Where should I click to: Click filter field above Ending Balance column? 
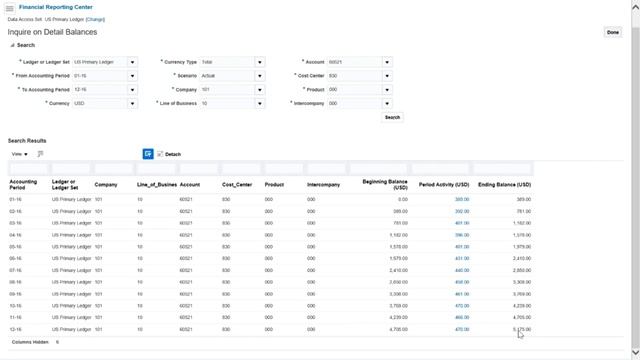pyautogui.click(x=502, y=169)
